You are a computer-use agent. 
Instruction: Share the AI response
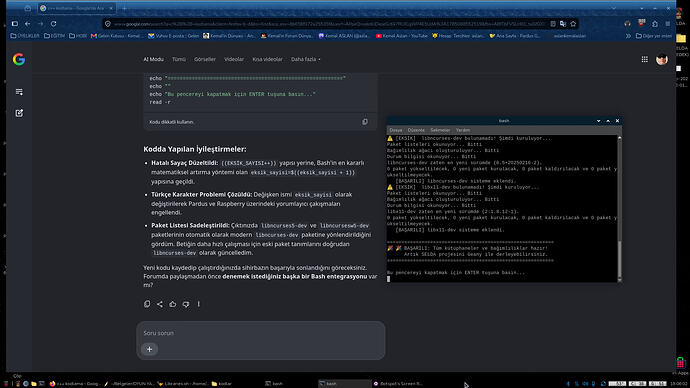[x=160, y=304]
